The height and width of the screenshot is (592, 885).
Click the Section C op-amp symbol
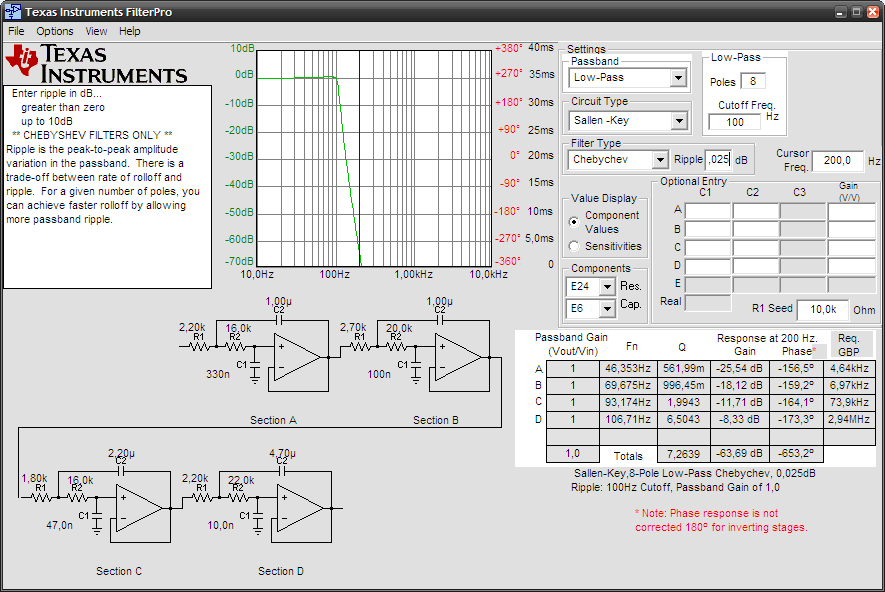pos(139,508)
